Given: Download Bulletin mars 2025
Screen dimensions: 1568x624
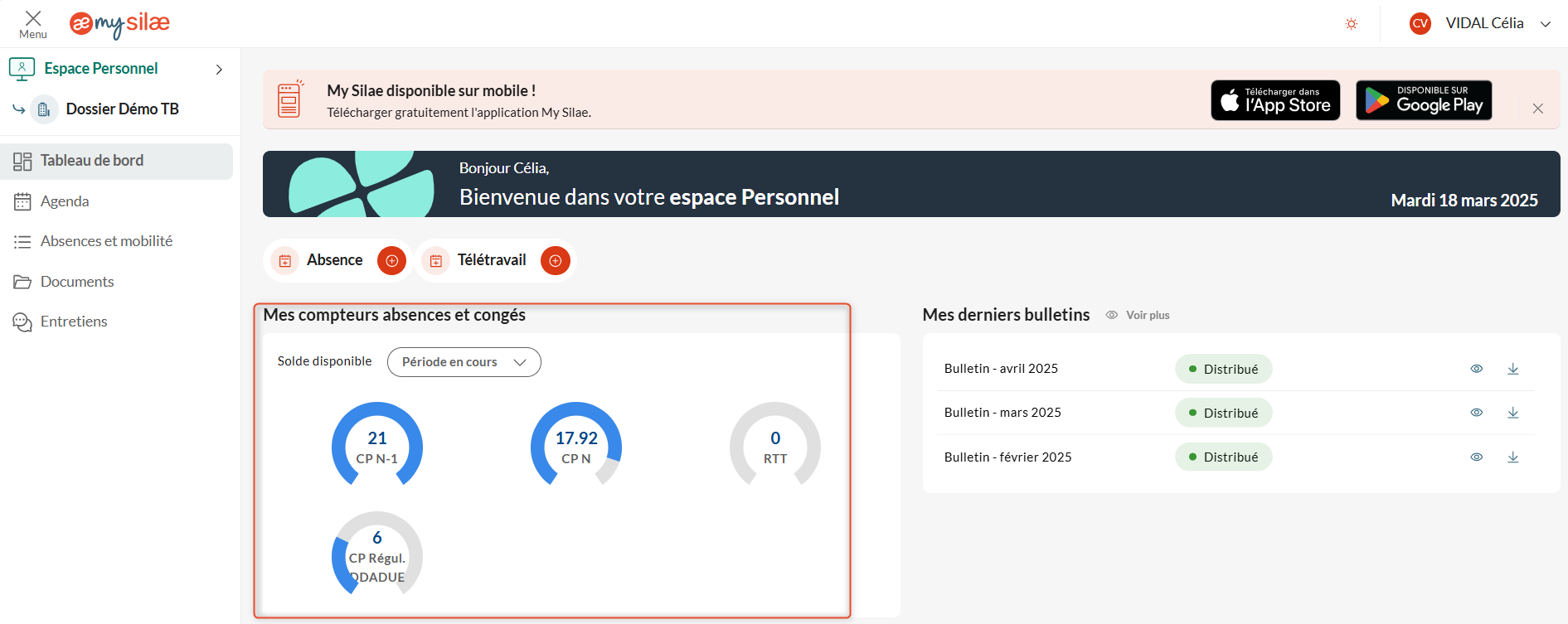Looking at the screenshot, I should [x=1513, y=413].
